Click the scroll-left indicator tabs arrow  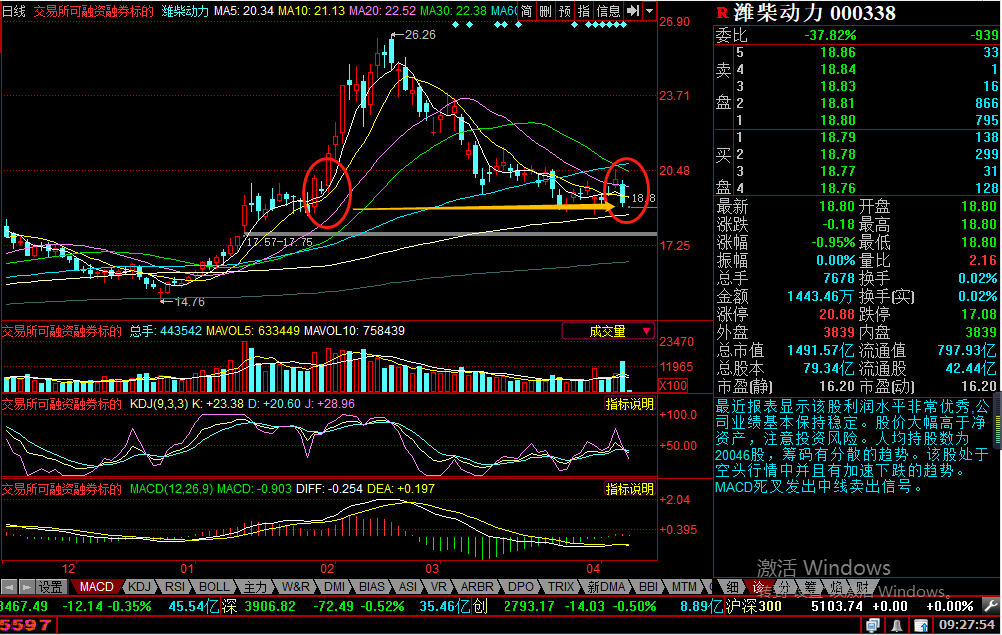(9, 586)
